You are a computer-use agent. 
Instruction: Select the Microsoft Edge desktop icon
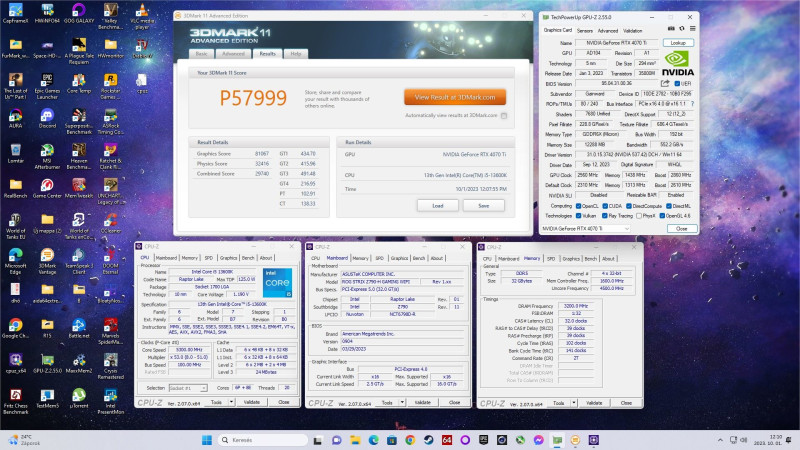click(15, 261)
